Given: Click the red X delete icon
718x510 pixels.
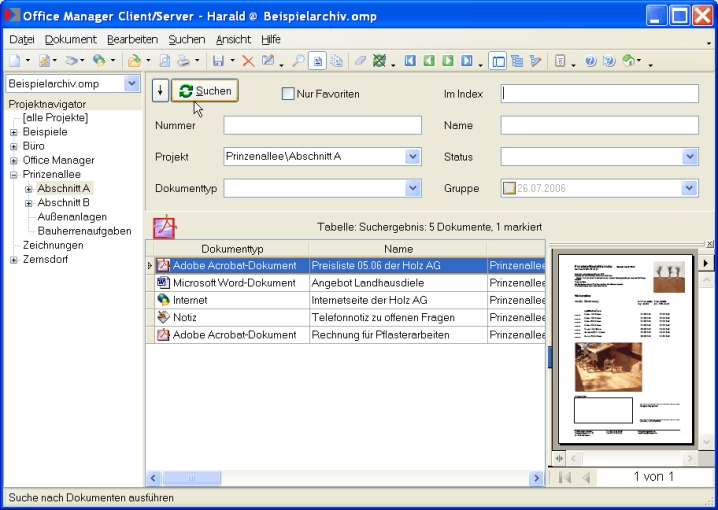Looking at the screenshot, I should coord(248,61).
